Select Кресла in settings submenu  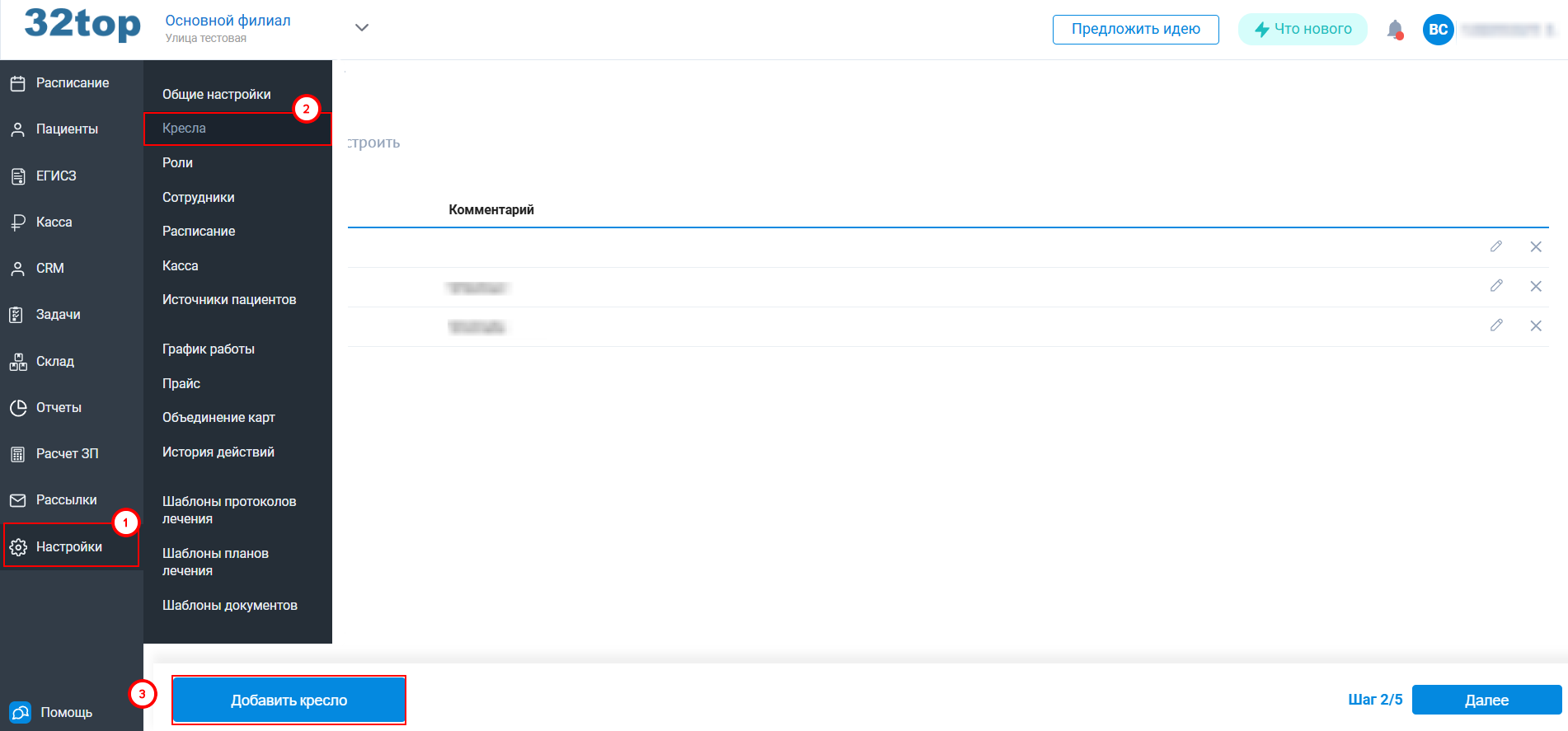(184, 129)
